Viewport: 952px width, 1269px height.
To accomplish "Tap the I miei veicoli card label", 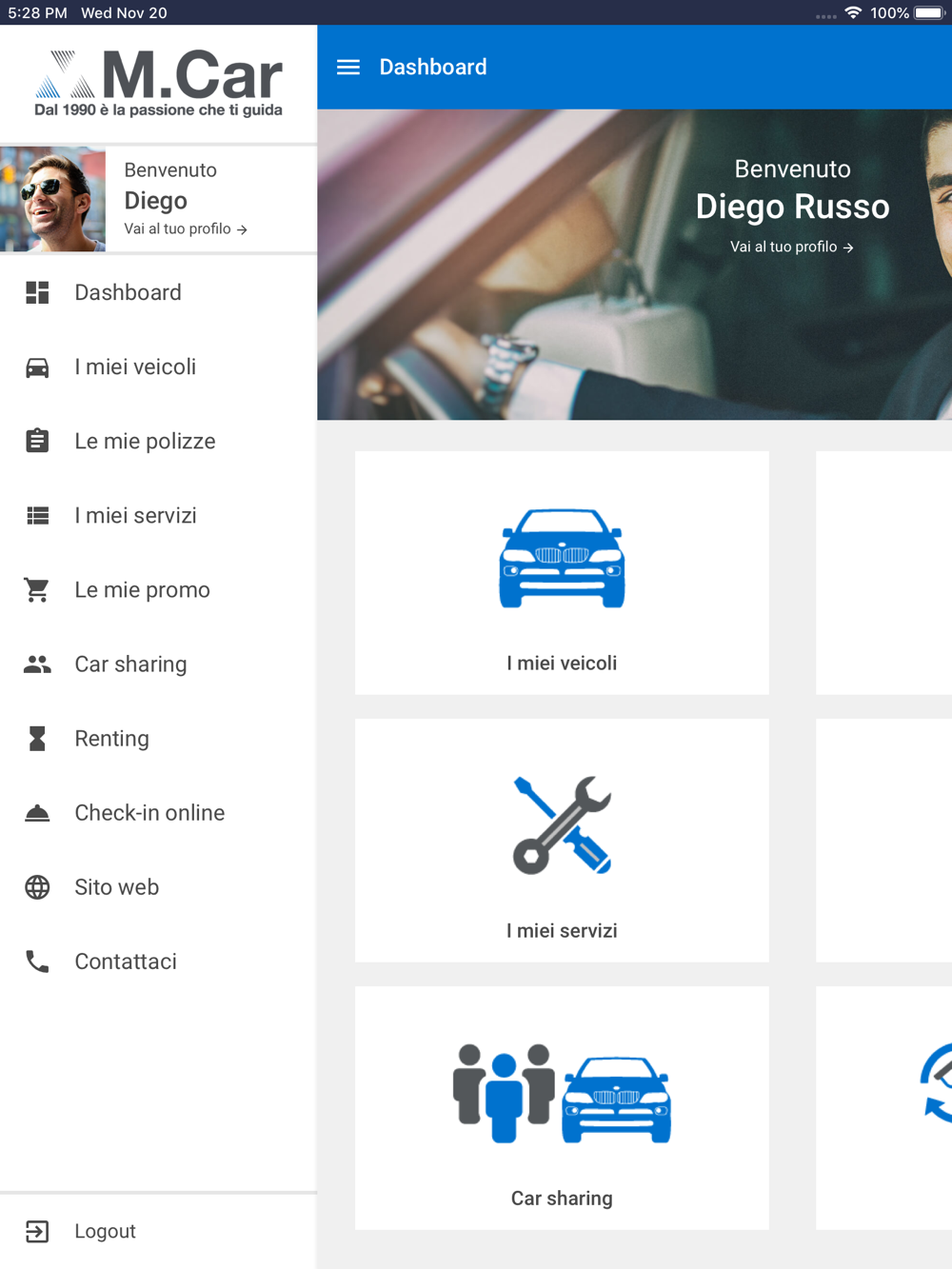I will point(562,663).
